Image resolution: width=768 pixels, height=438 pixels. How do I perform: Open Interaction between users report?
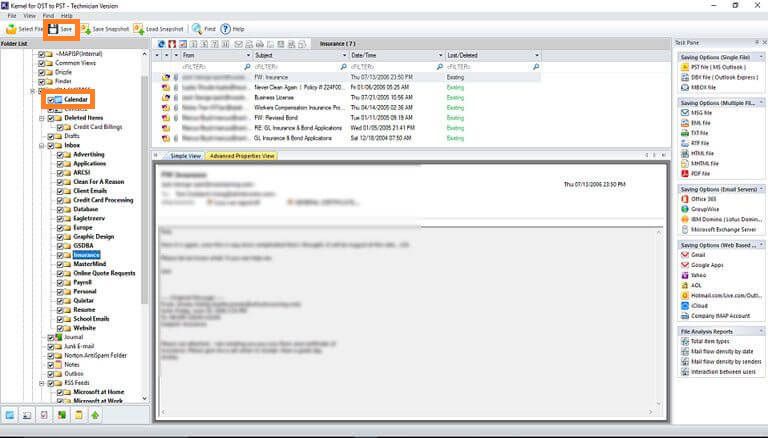point(718,372)
